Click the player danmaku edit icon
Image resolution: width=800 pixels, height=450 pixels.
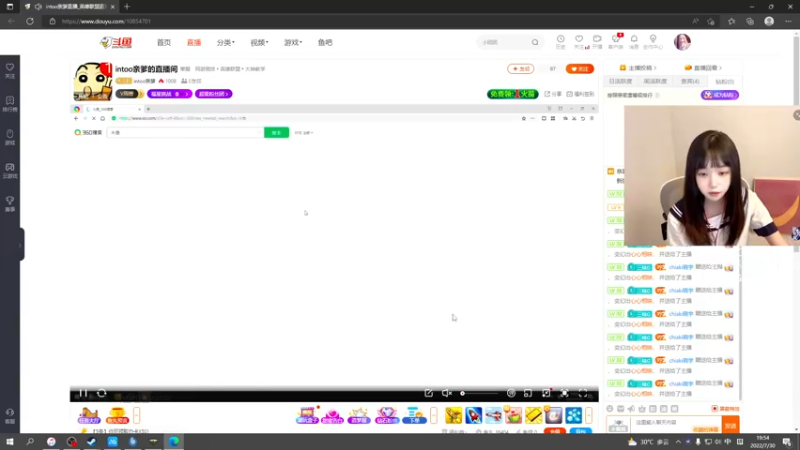coord(429,393)
